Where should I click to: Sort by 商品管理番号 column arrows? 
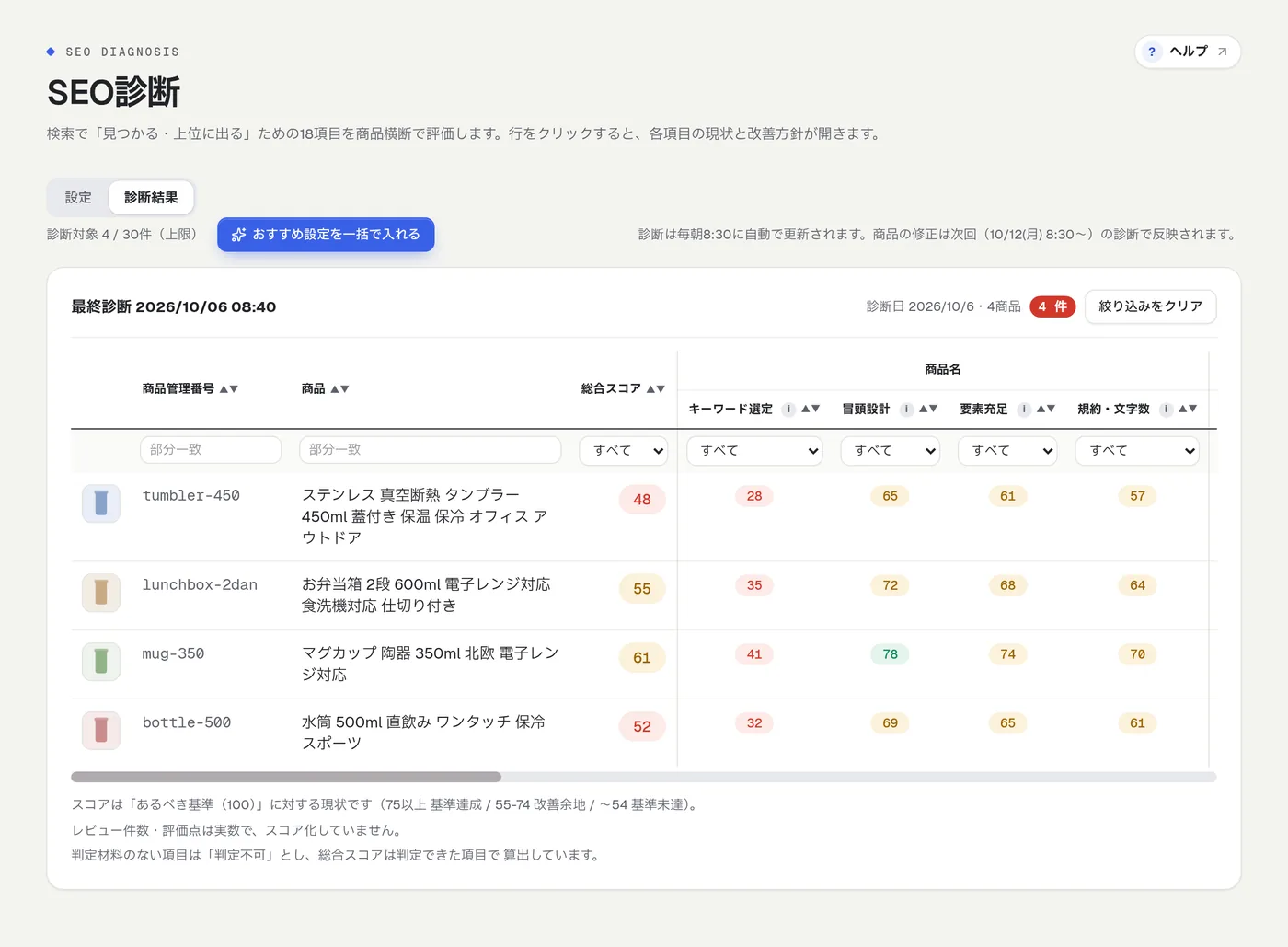point(229,389)
